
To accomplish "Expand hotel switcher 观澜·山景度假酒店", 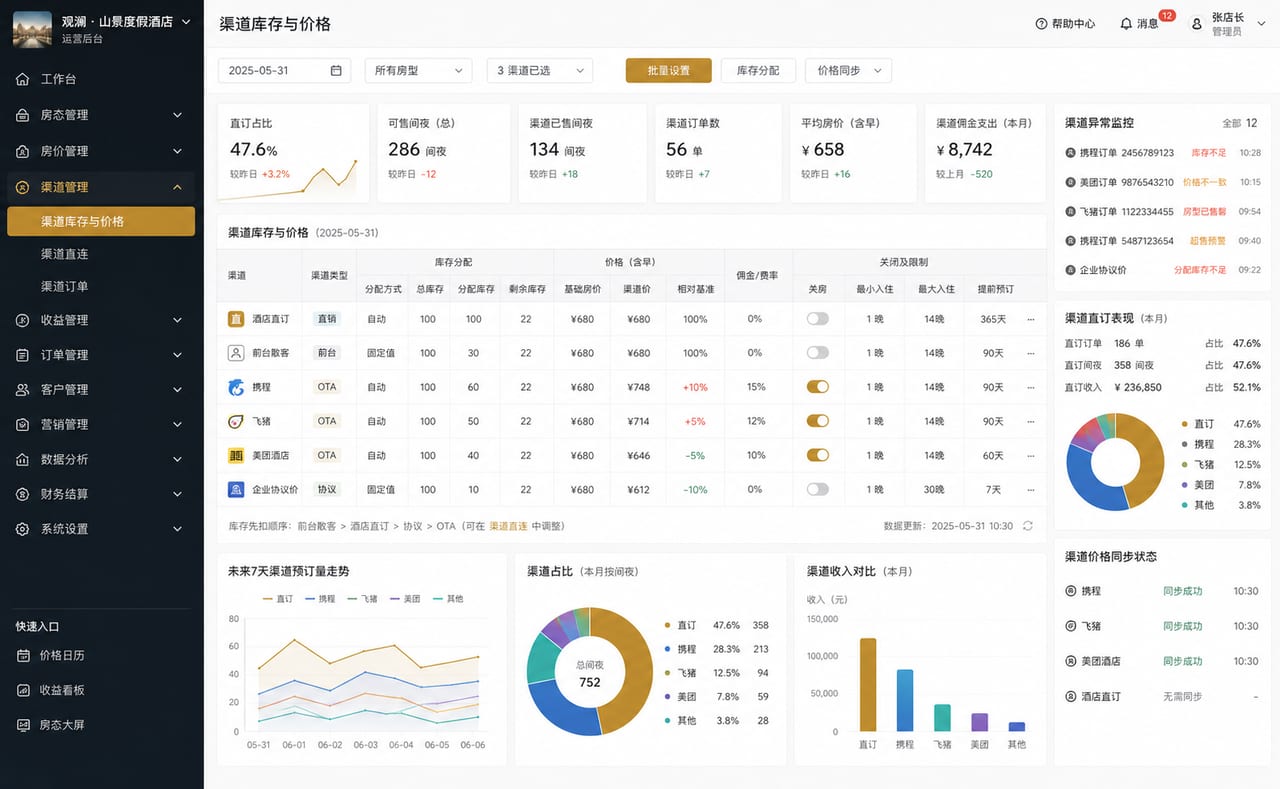I will click(x=186, y=21).
